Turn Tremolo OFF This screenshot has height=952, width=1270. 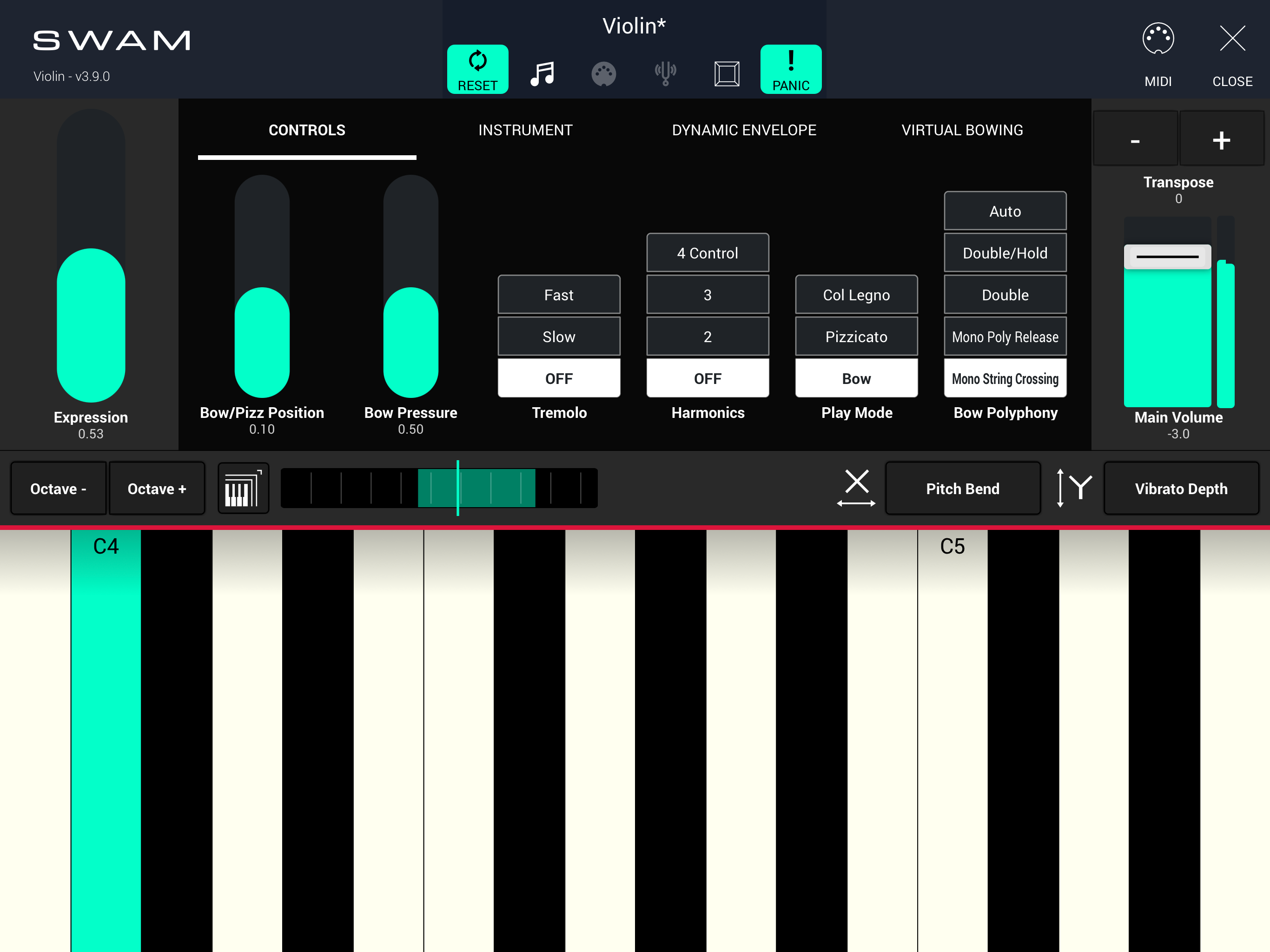click(x=559, y=378)
